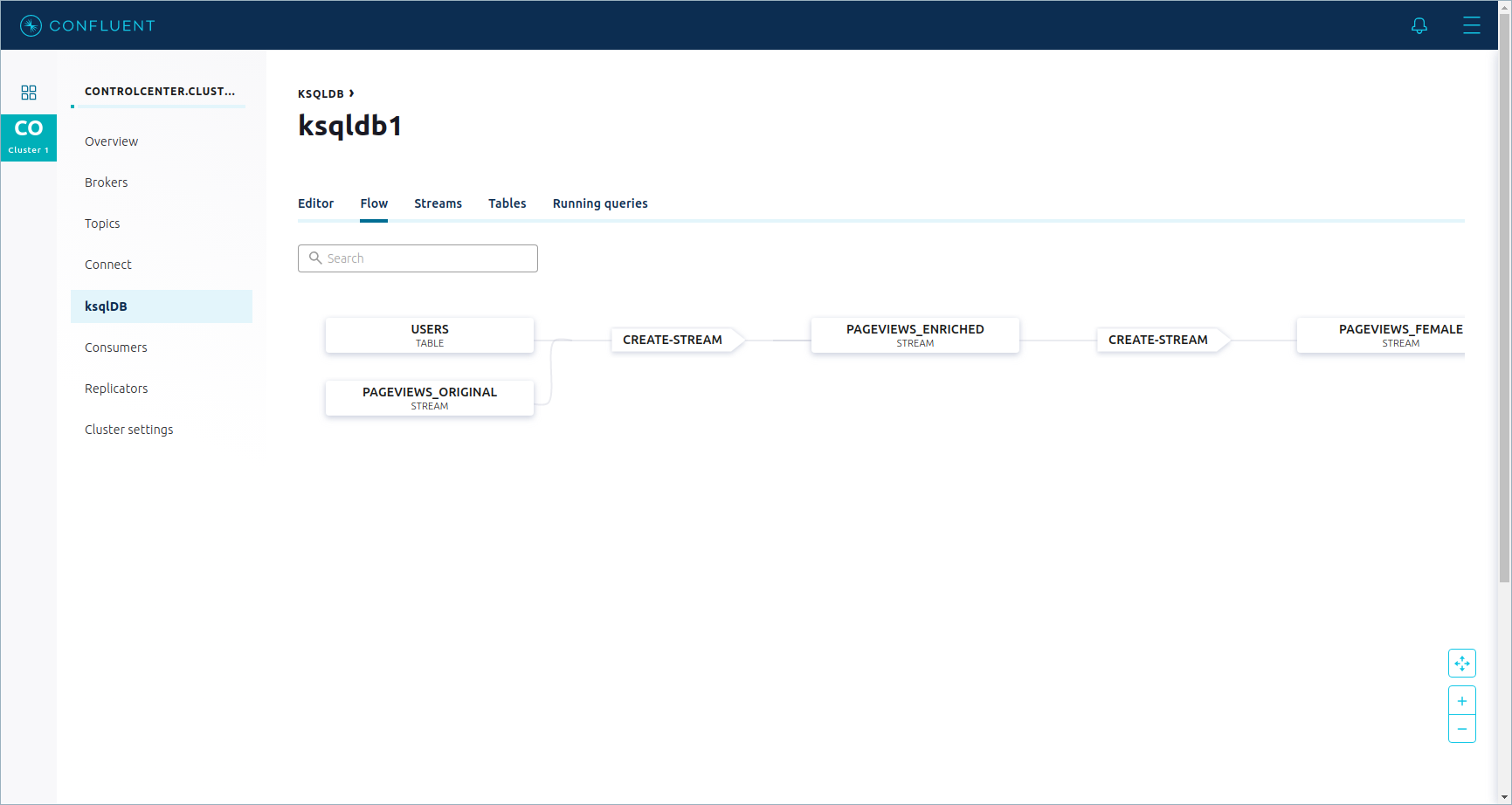The height and width of the screenshot is (805, 1512).
Task: Click the page vertical scrollbar
Action: (x=1504, y=297)
